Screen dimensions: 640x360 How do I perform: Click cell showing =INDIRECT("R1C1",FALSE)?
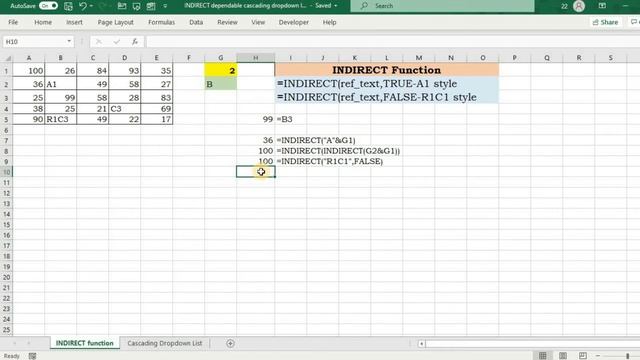330,162
